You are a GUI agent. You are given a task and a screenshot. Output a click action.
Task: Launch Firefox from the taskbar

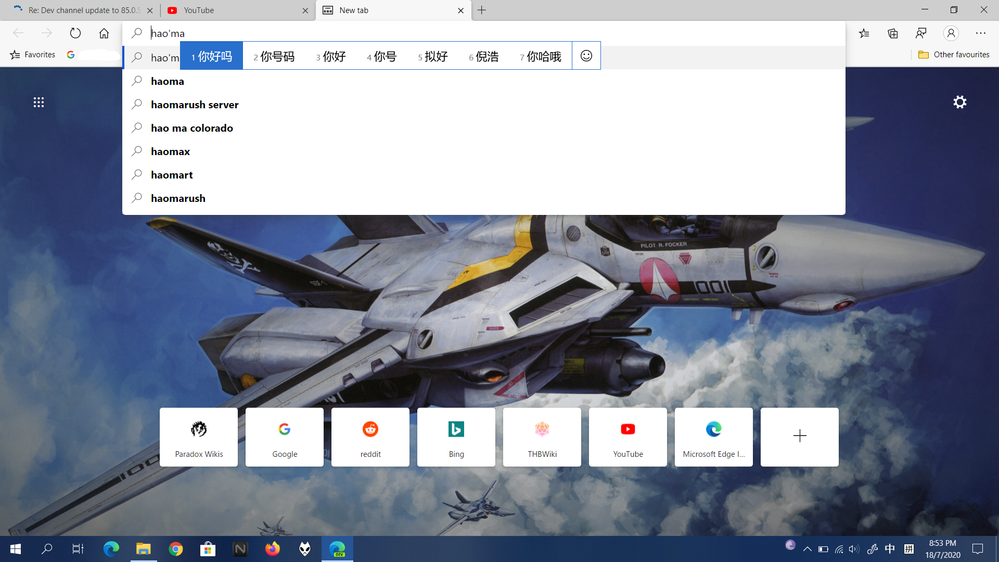click(273, 549)
